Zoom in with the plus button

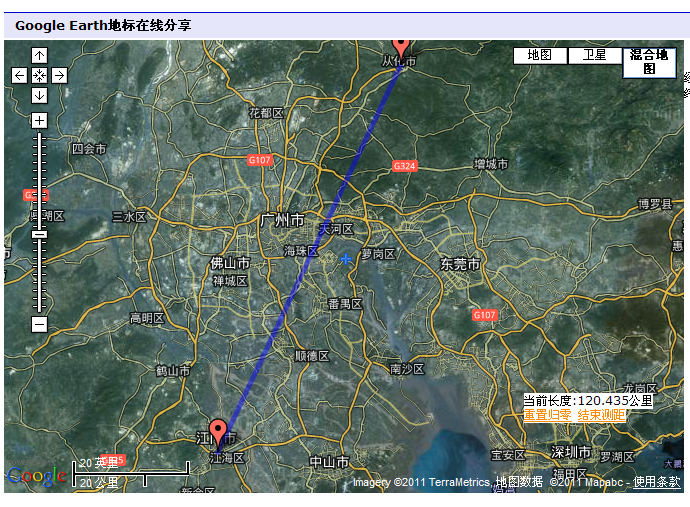coord(40,120)
